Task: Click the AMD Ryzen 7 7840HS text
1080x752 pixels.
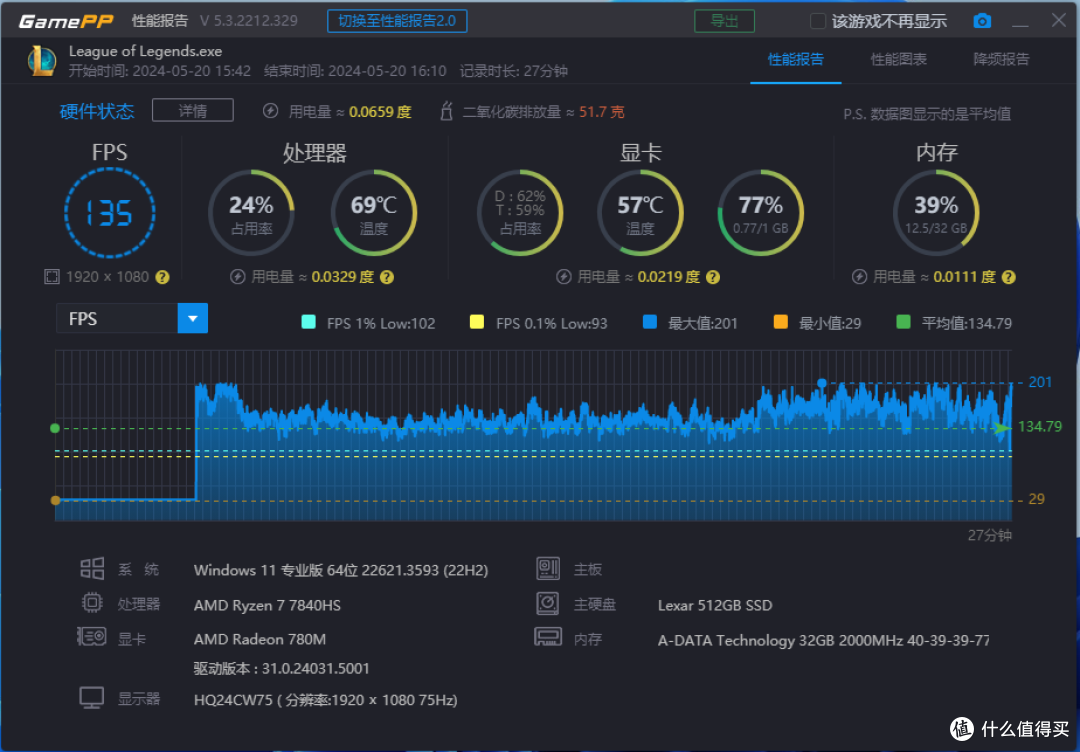Action: (x=267, y=605)
